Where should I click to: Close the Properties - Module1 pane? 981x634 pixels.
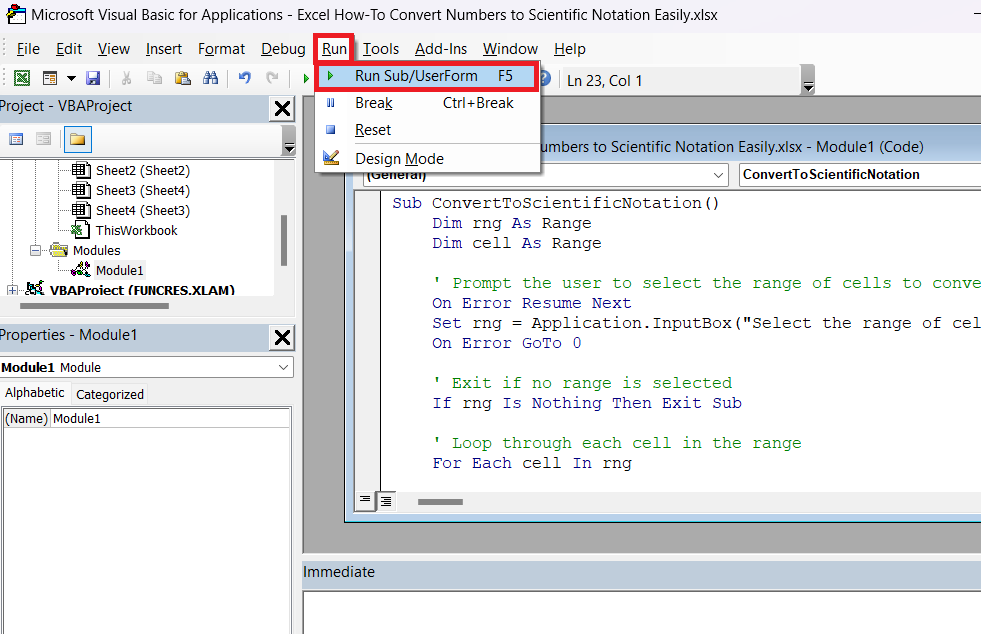pos(282,338)
